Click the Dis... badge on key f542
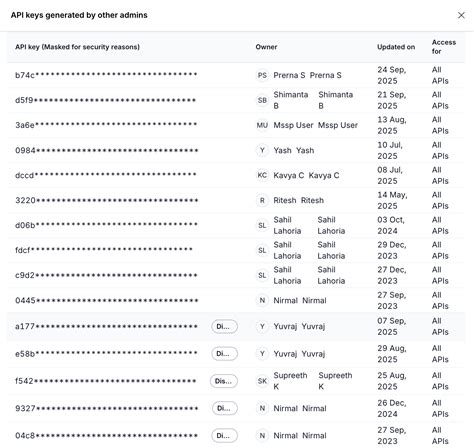The height and width of the screenshot is (448, 474). [224, 381]
